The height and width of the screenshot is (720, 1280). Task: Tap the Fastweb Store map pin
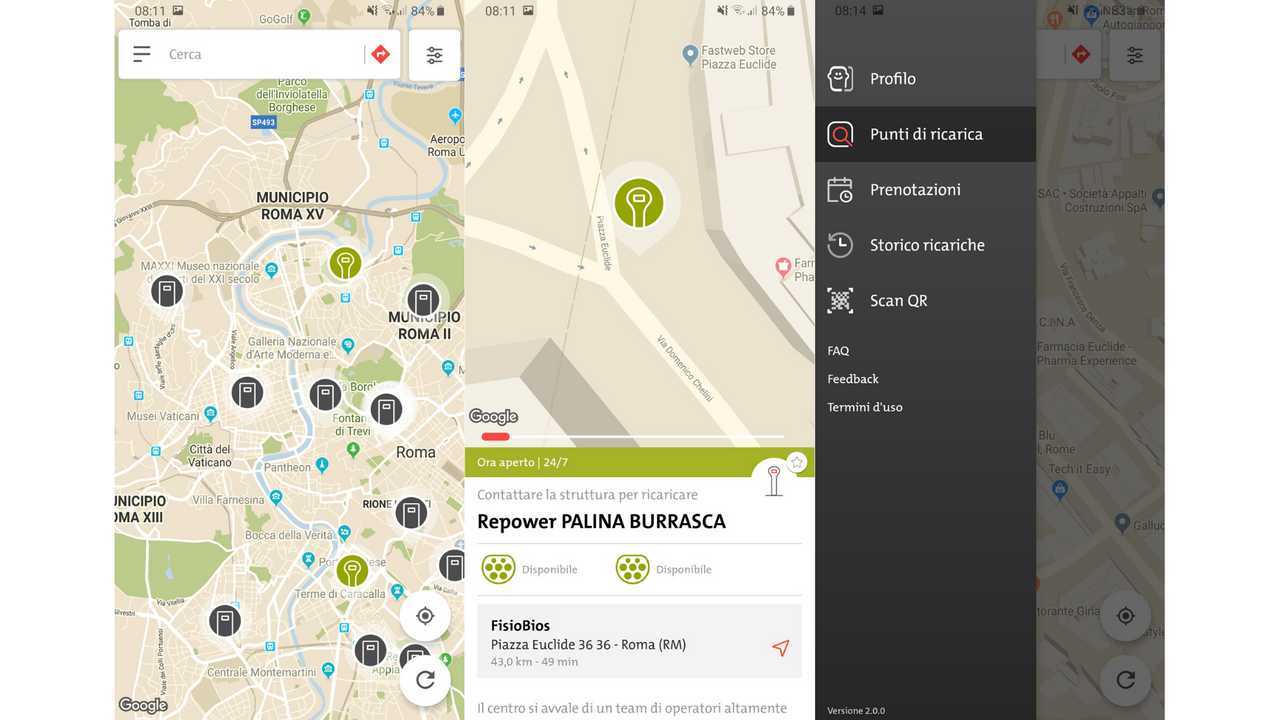(x=689, y=55)
